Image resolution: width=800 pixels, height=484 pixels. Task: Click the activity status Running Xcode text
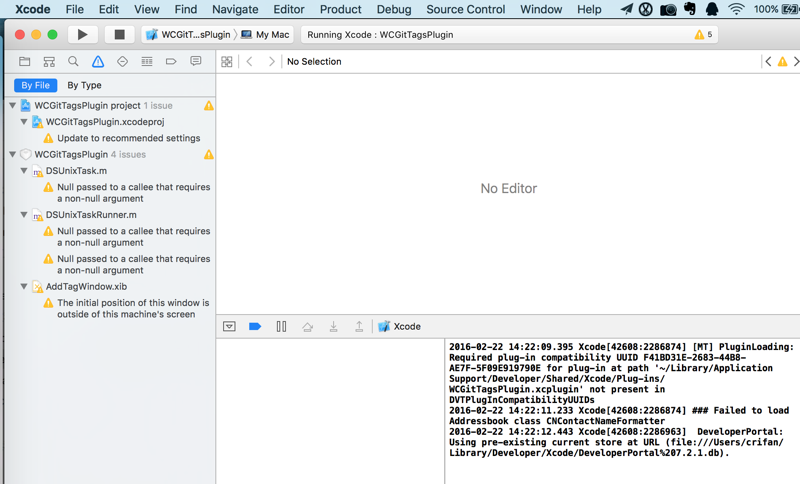(380, 35)
